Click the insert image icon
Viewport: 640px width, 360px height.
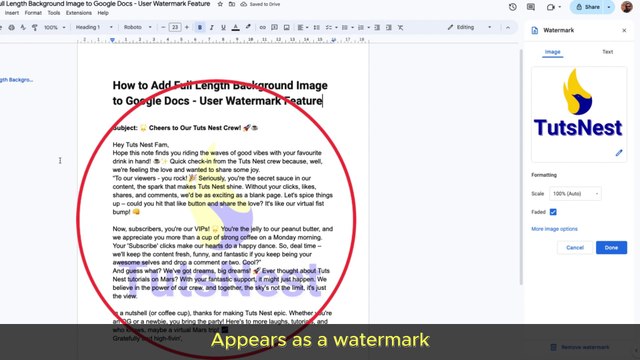[287, 27]
